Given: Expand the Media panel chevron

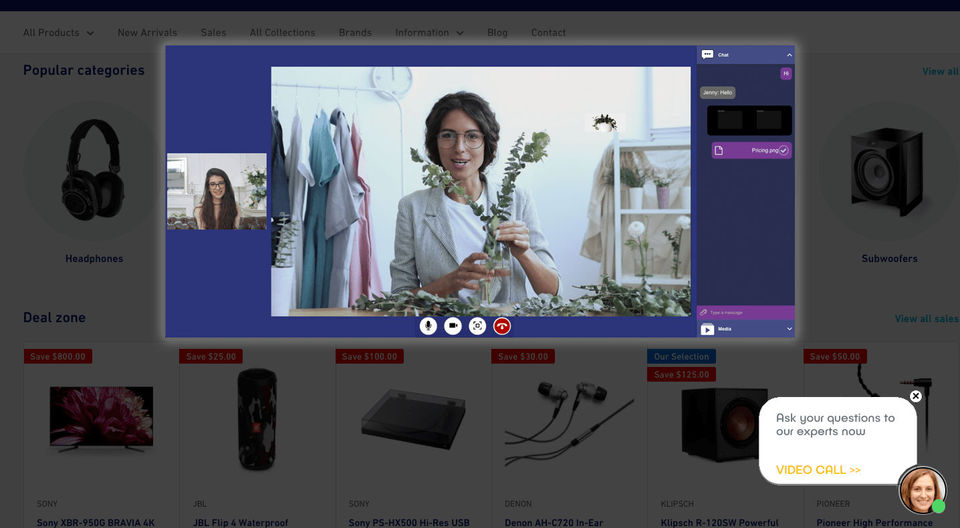Looking at the screenshot, I should [789, 329].
